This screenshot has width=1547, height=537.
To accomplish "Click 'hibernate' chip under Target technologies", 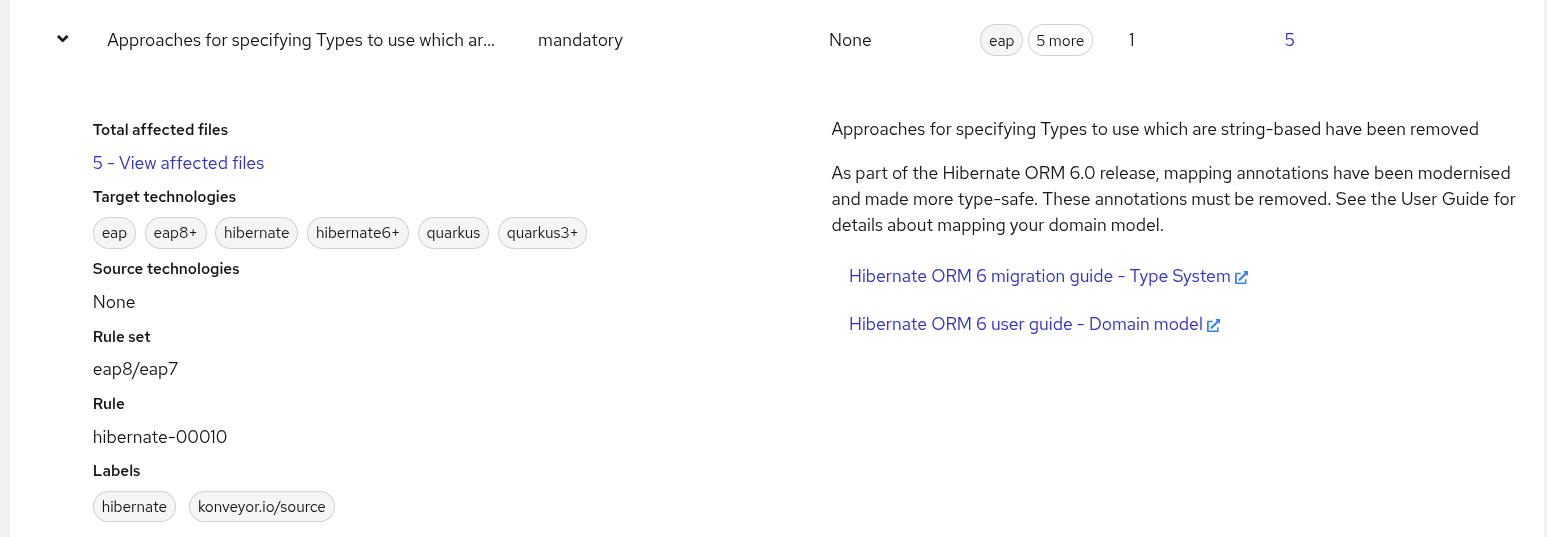I will 256,233.
